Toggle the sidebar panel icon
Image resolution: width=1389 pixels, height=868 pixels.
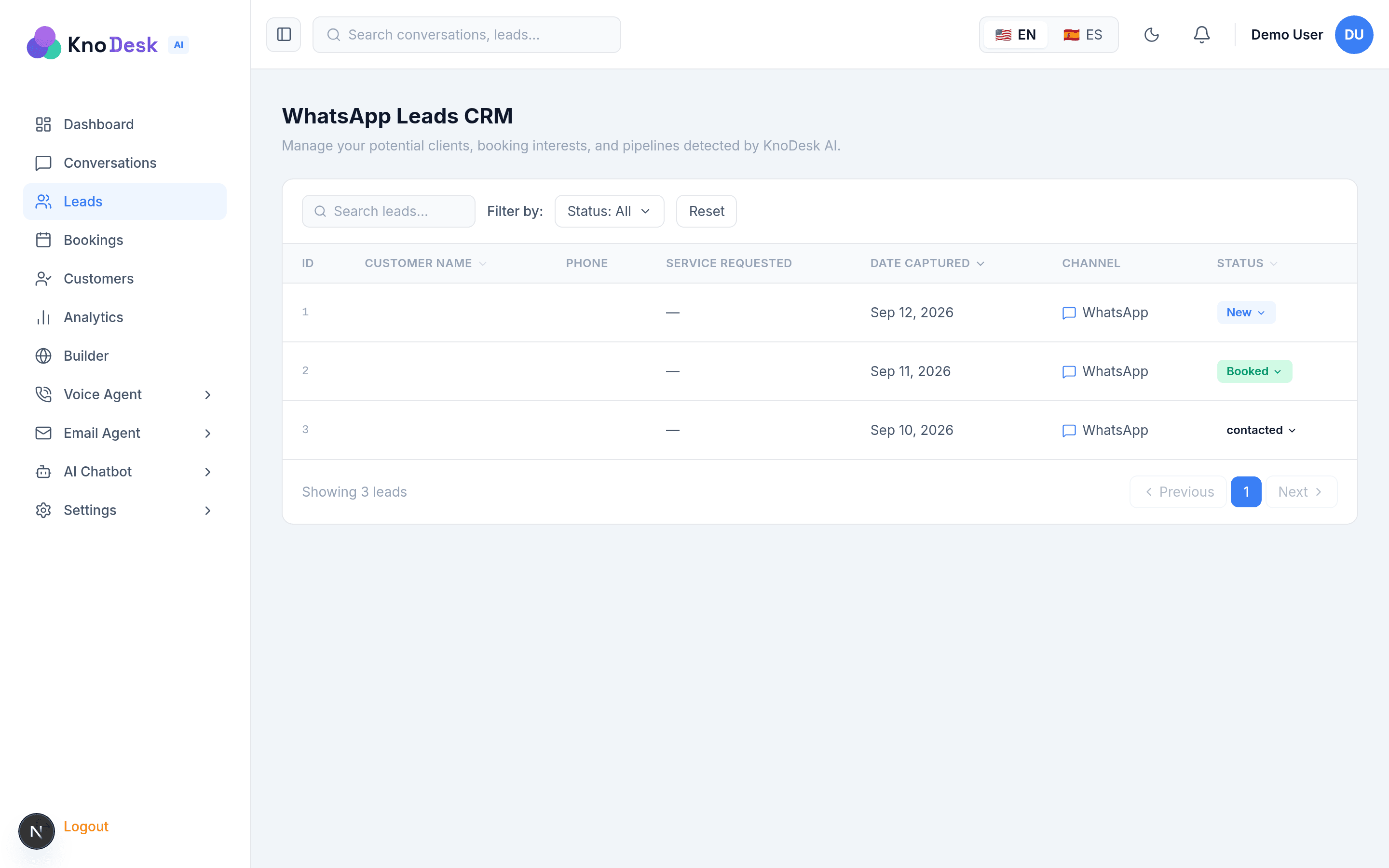pyautogui.click(x=284, y=34)
